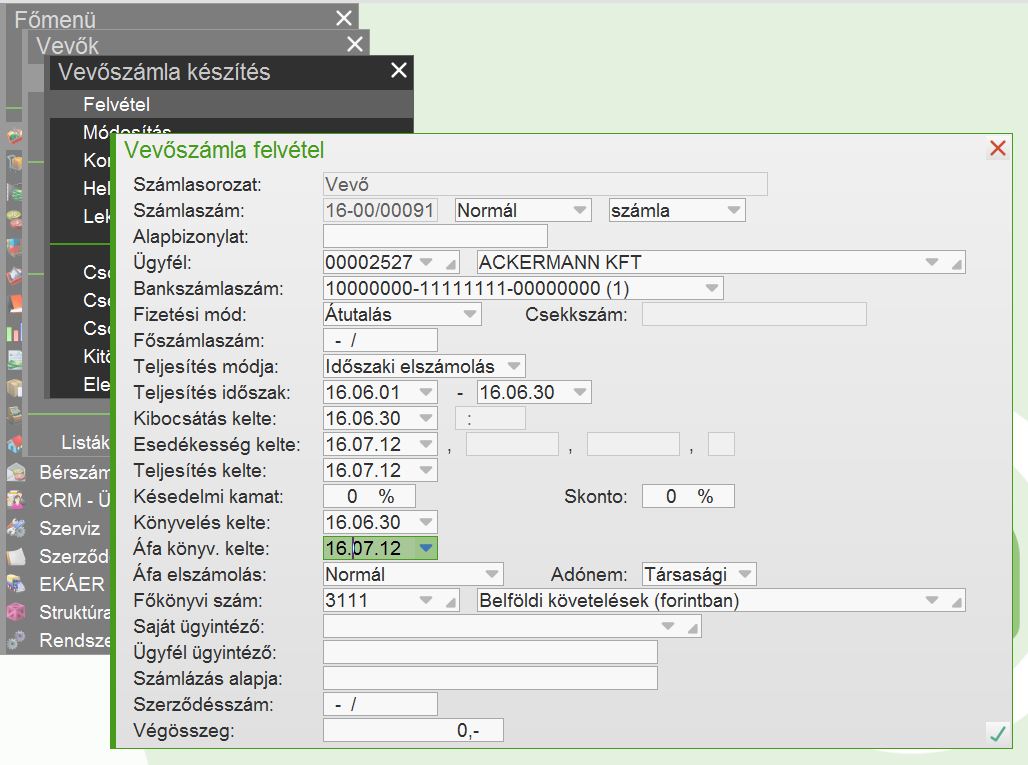Click the Késedelmi kamat percent field
1028x765 pixels.
[369, 496]
